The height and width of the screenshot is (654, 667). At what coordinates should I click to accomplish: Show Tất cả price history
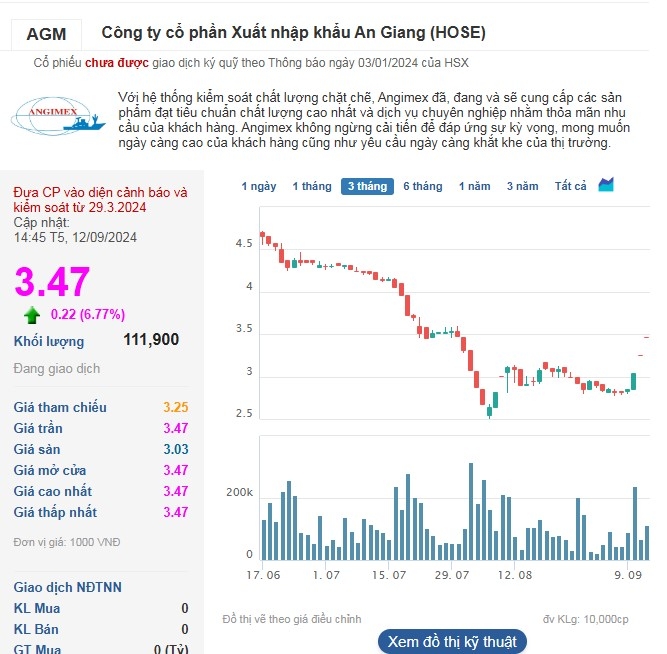click(x=570, y=187)
